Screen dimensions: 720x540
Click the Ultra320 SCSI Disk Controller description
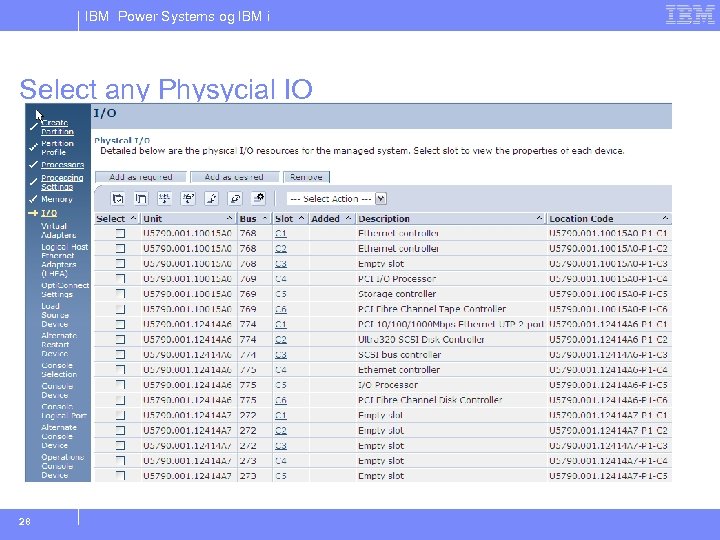click(421, 339)
